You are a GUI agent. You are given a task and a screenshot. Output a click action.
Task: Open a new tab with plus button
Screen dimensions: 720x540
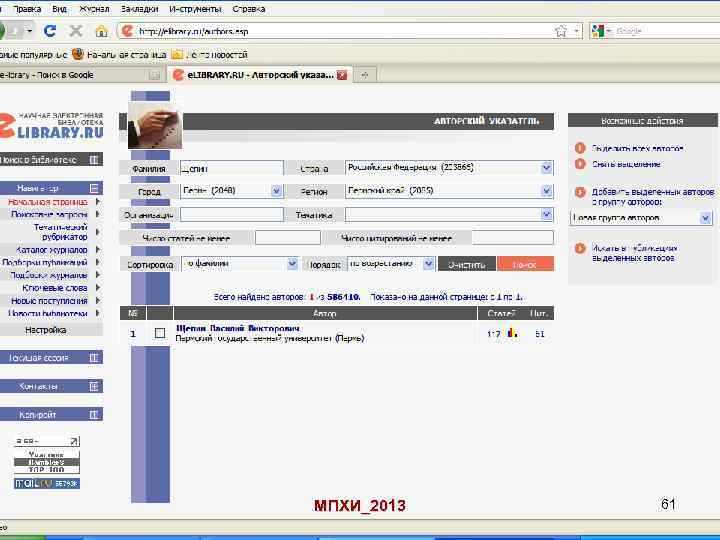point(365,75)
